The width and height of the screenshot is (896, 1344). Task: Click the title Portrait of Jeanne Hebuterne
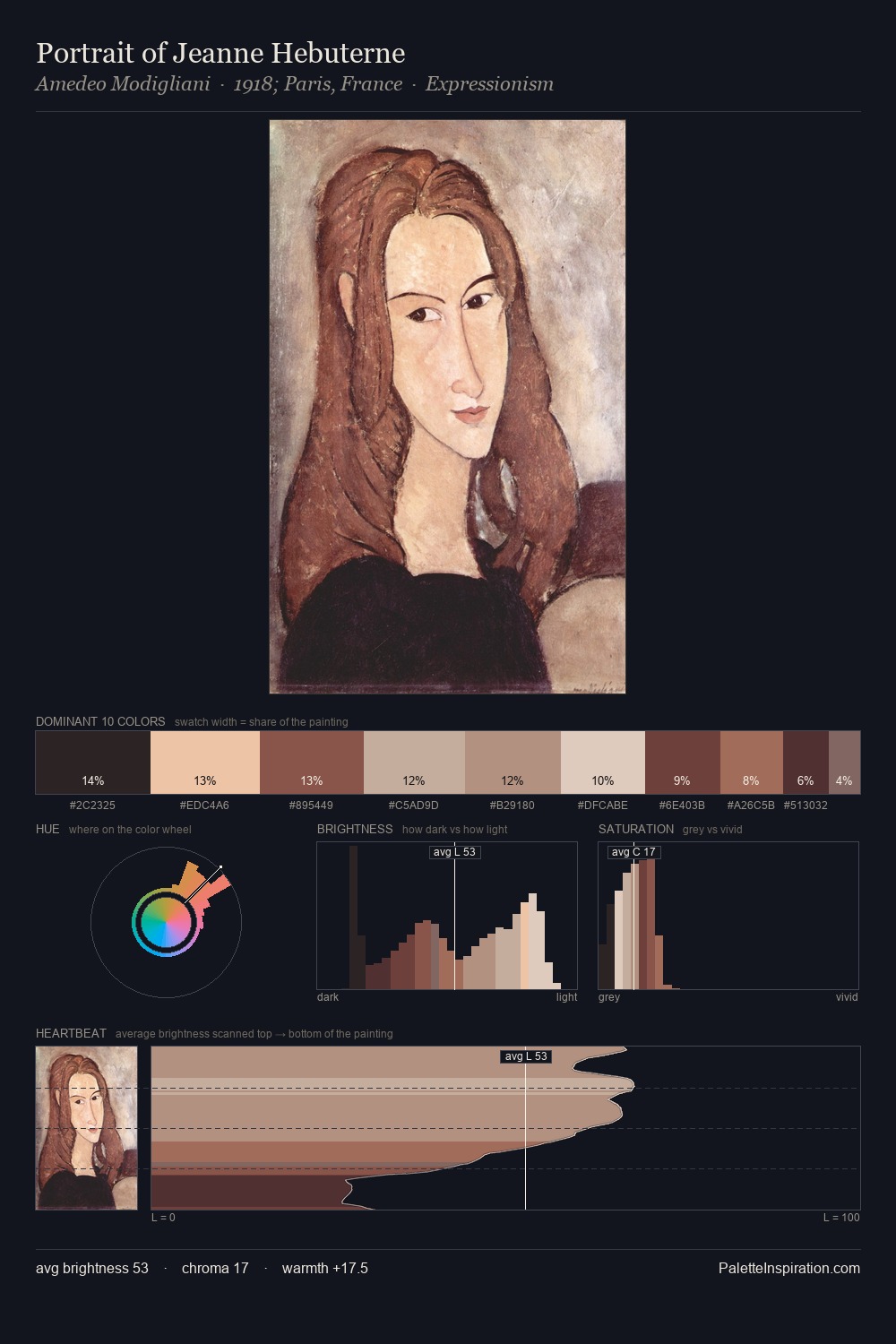pos(220,53)
